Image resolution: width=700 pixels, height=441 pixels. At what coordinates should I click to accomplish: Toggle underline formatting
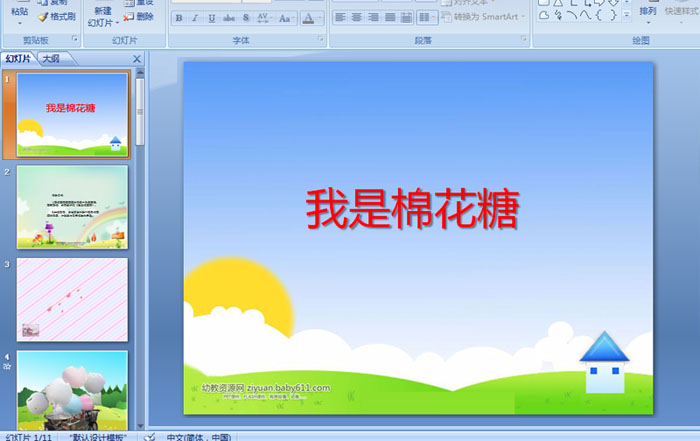tap(212, 18)
